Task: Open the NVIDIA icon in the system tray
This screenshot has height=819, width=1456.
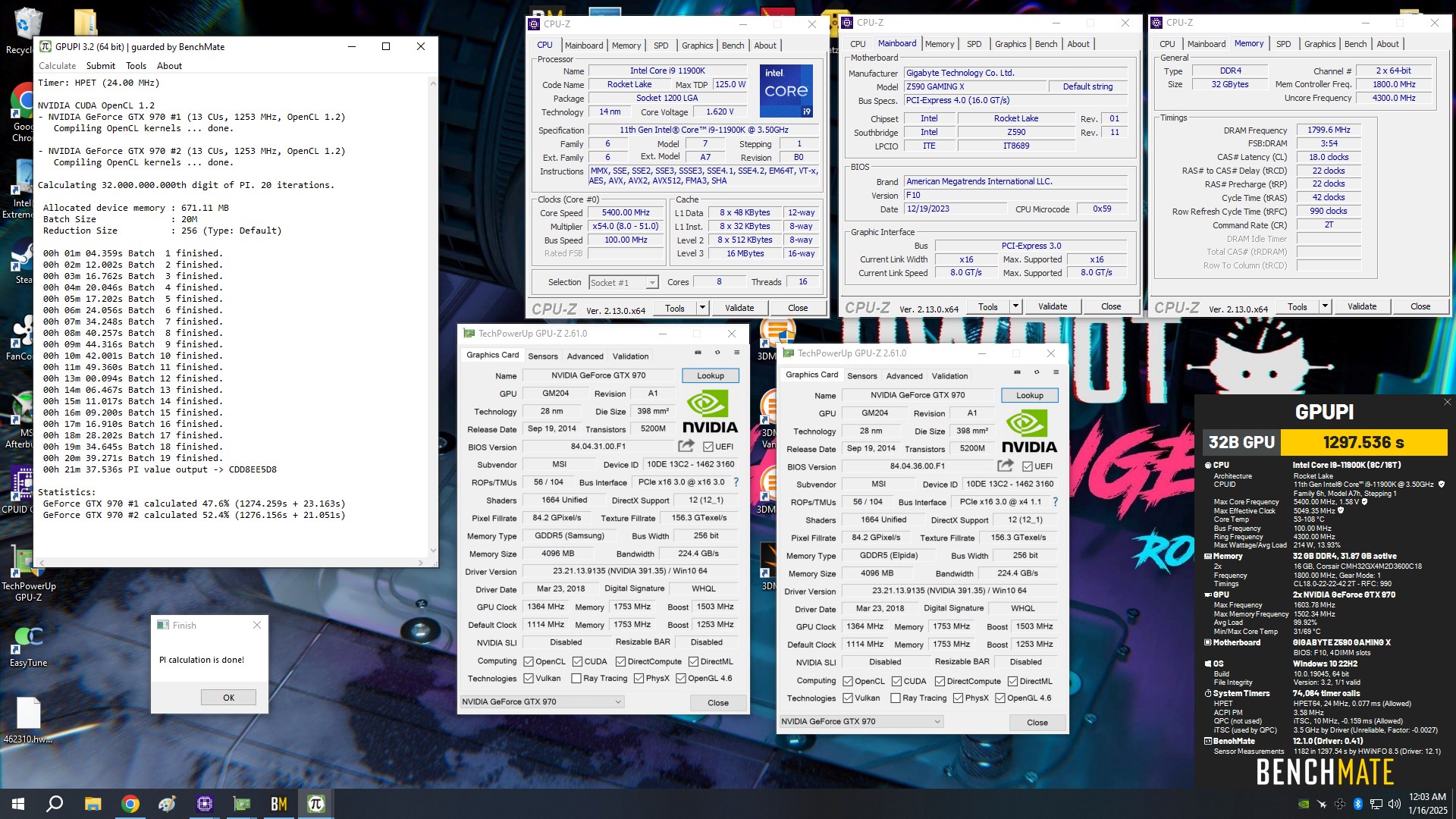Action: (1303, 804)
